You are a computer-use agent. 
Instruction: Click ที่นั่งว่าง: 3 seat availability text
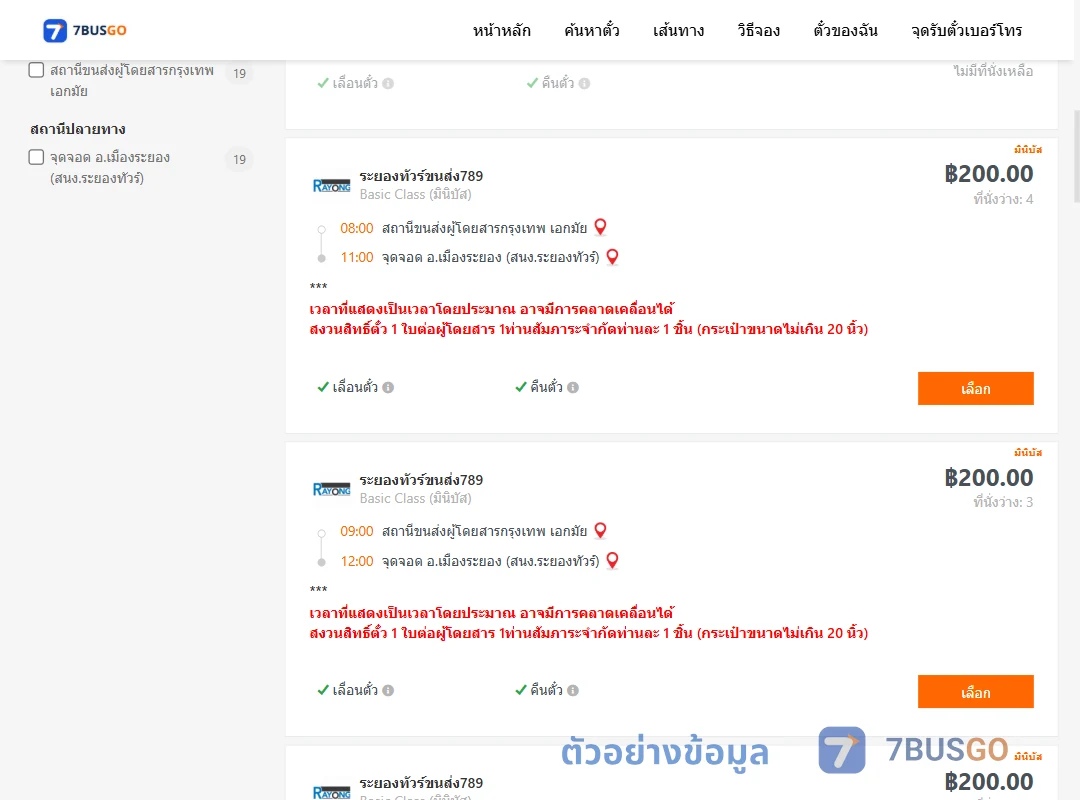click(1003, 502)
